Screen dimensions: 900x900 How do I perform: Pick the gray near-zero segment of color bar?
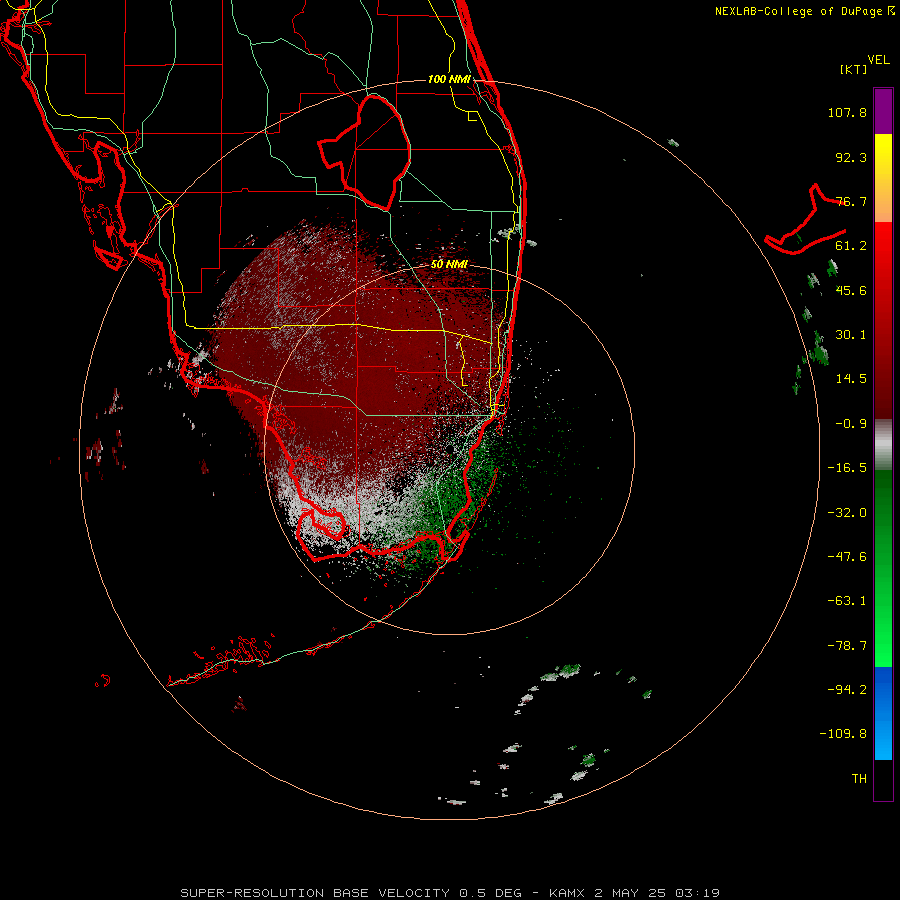click(883, 444)
